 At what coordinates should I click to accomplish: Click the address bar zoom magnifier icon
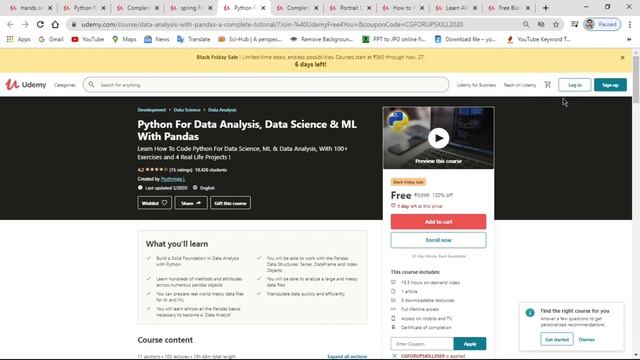[526, 24]
